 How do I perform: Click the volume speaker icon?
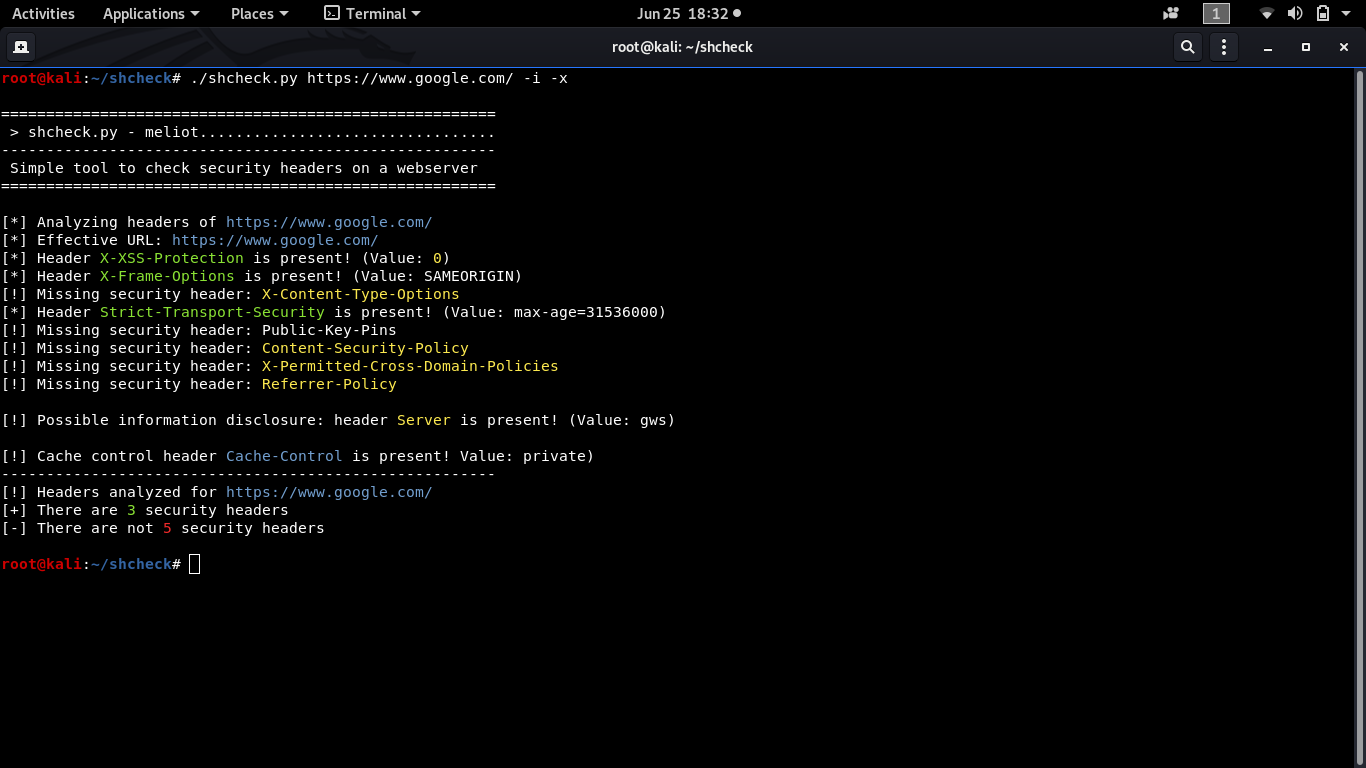point(1295,14)
